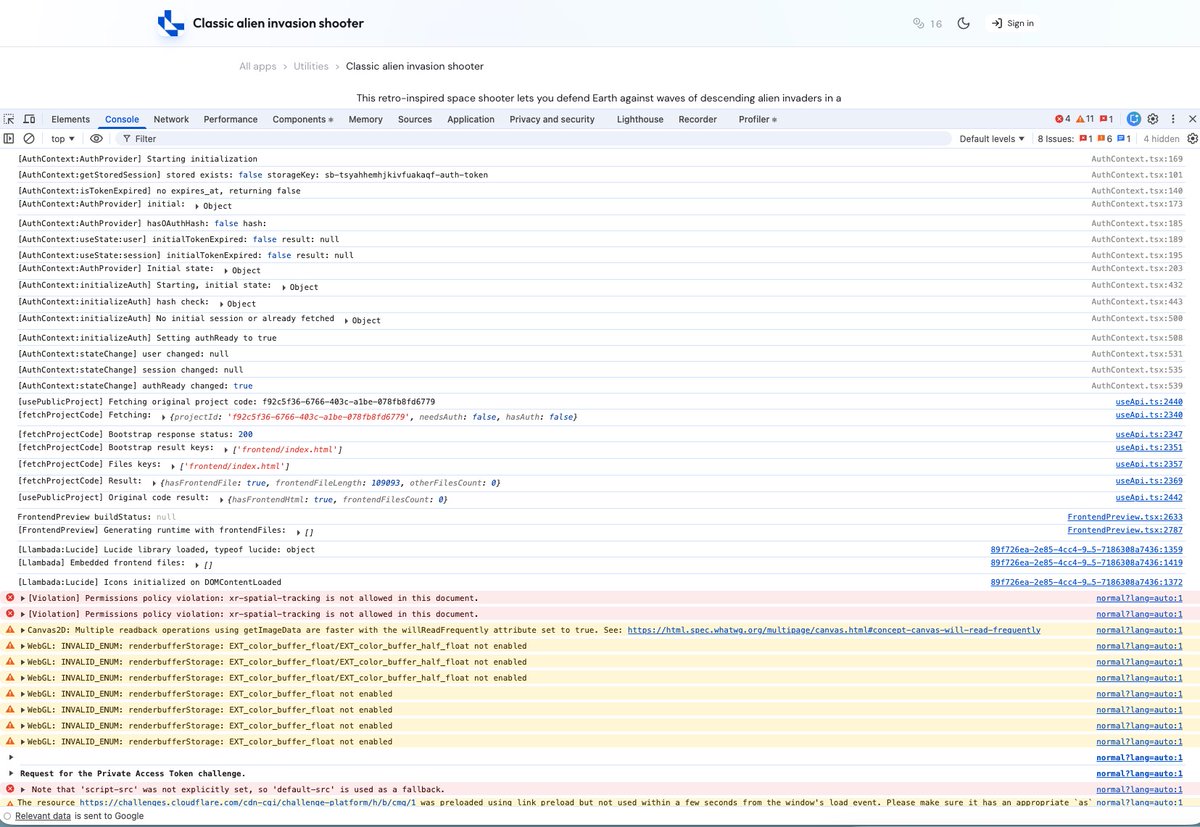Open console settings gear beside hidden count
Viewport: 1200px width, 827px height.
1191,139
